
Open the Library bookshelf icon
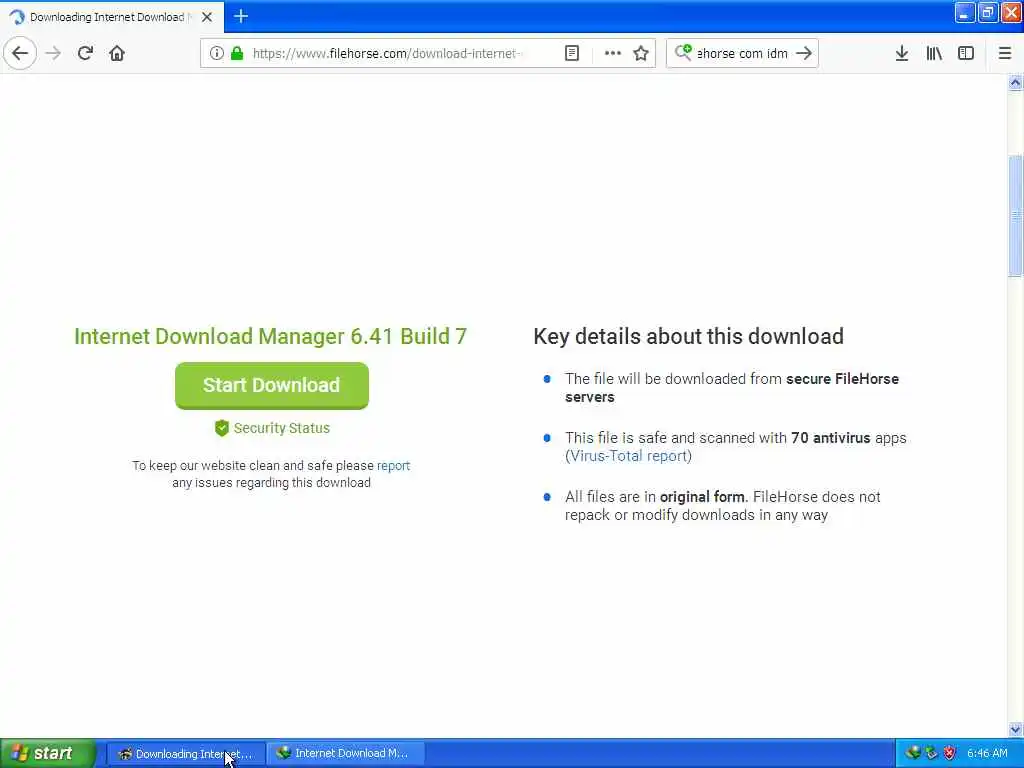[x=934, y=53]
